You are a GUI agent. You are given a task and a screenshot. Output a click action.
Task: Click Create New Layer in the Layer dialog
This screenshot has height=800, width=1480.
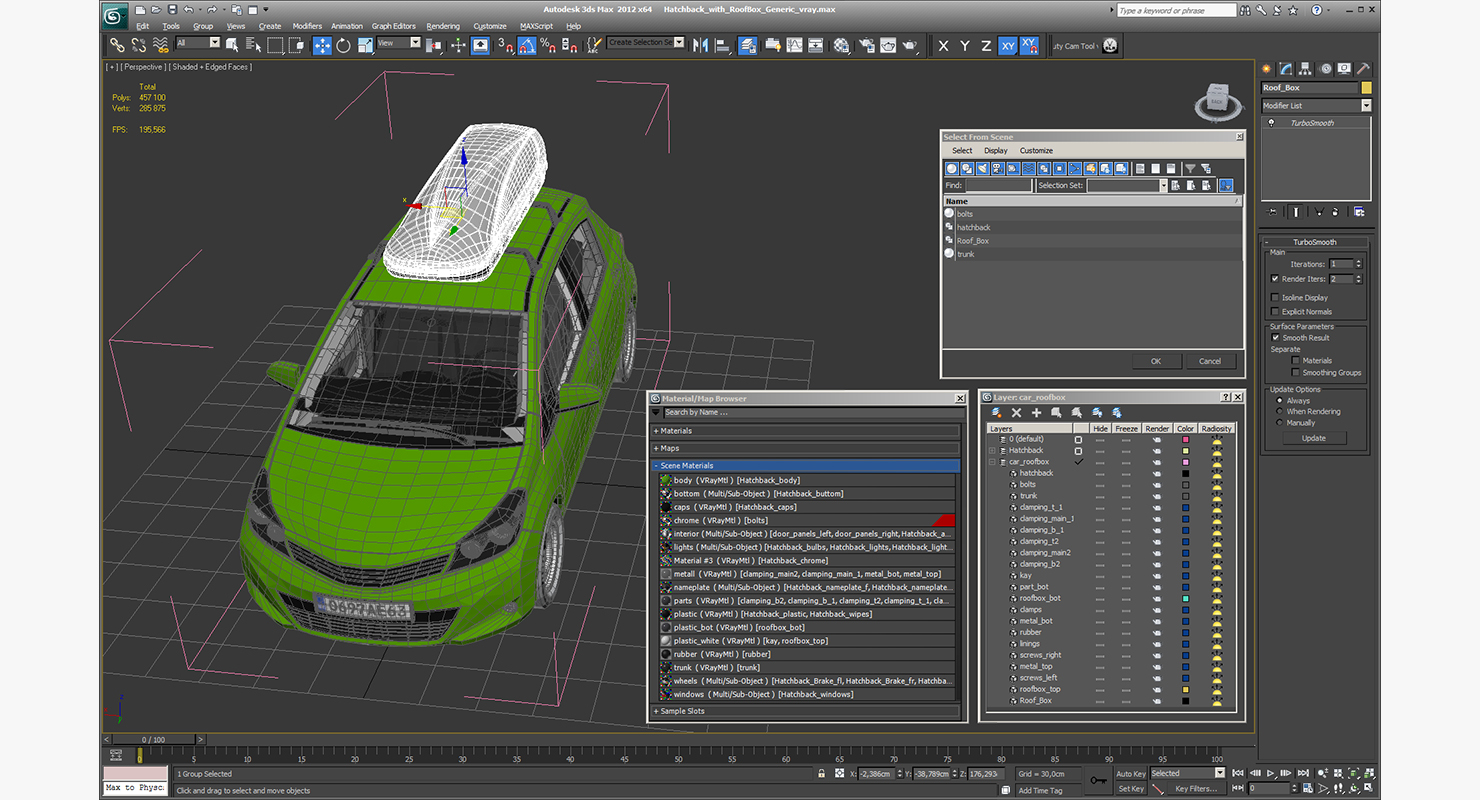[996, 412]
